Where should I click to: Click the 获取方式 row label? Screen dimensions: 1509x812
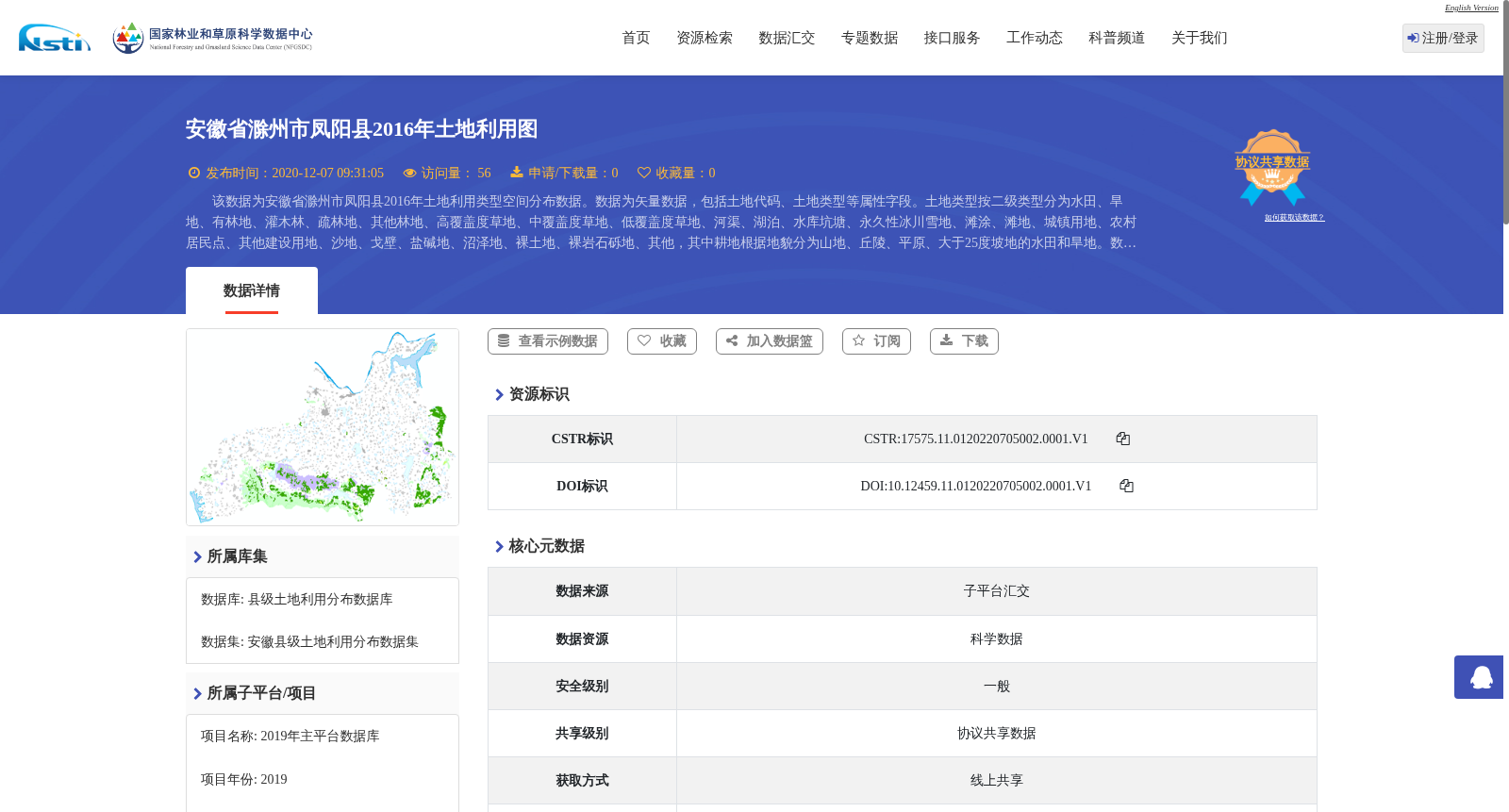tap(582, 781)
